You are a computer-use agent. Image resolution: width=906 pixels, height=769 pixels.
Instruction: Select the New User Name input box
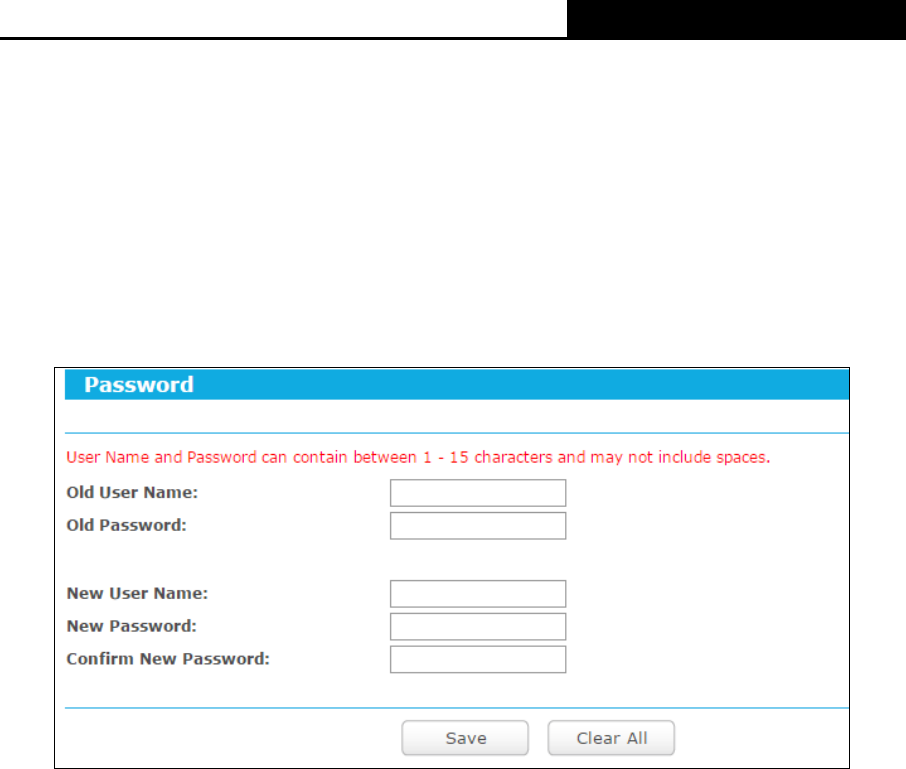[x=478, y=594]
